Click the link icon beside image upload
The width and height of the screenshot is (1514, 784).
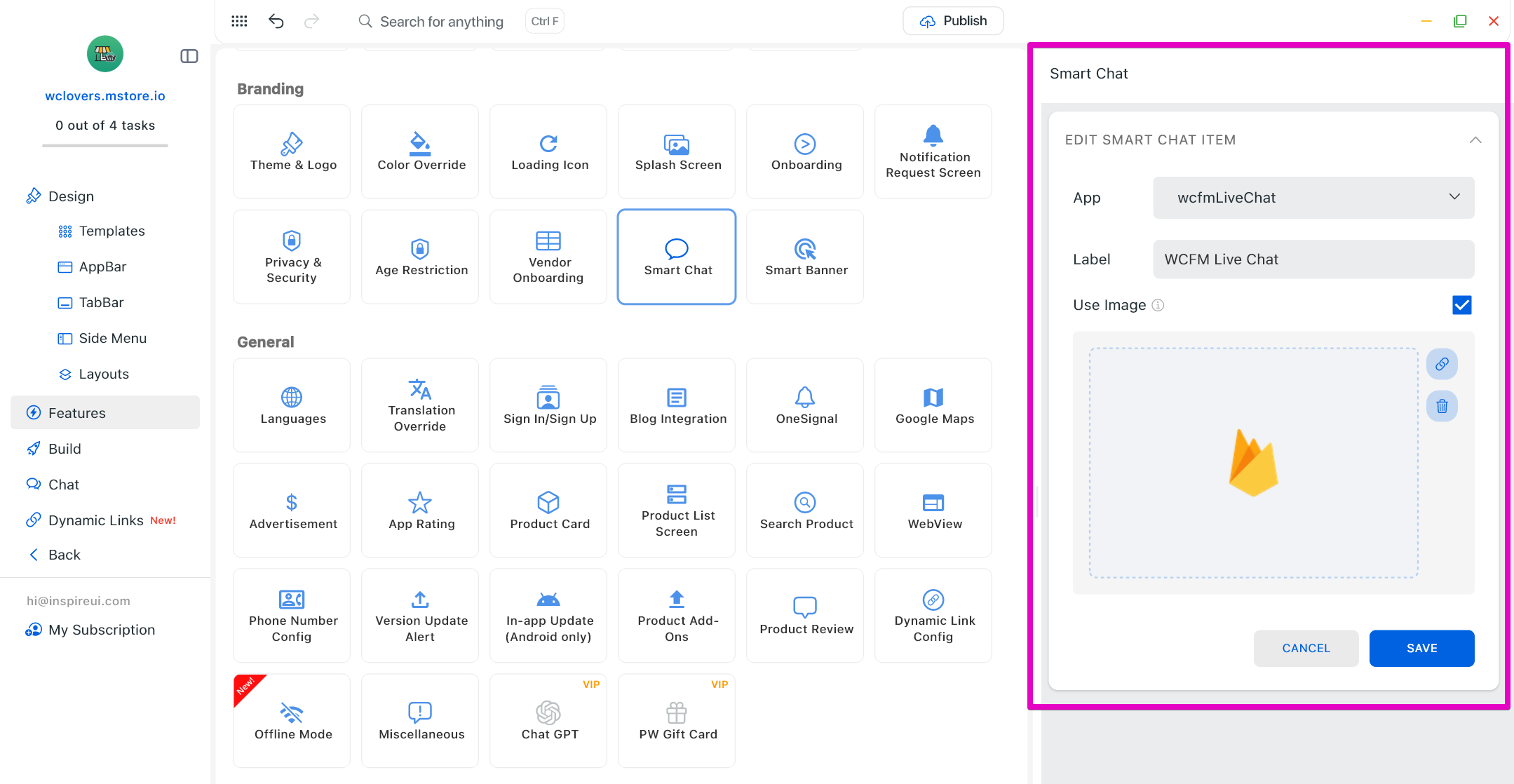coord(1442,364)
